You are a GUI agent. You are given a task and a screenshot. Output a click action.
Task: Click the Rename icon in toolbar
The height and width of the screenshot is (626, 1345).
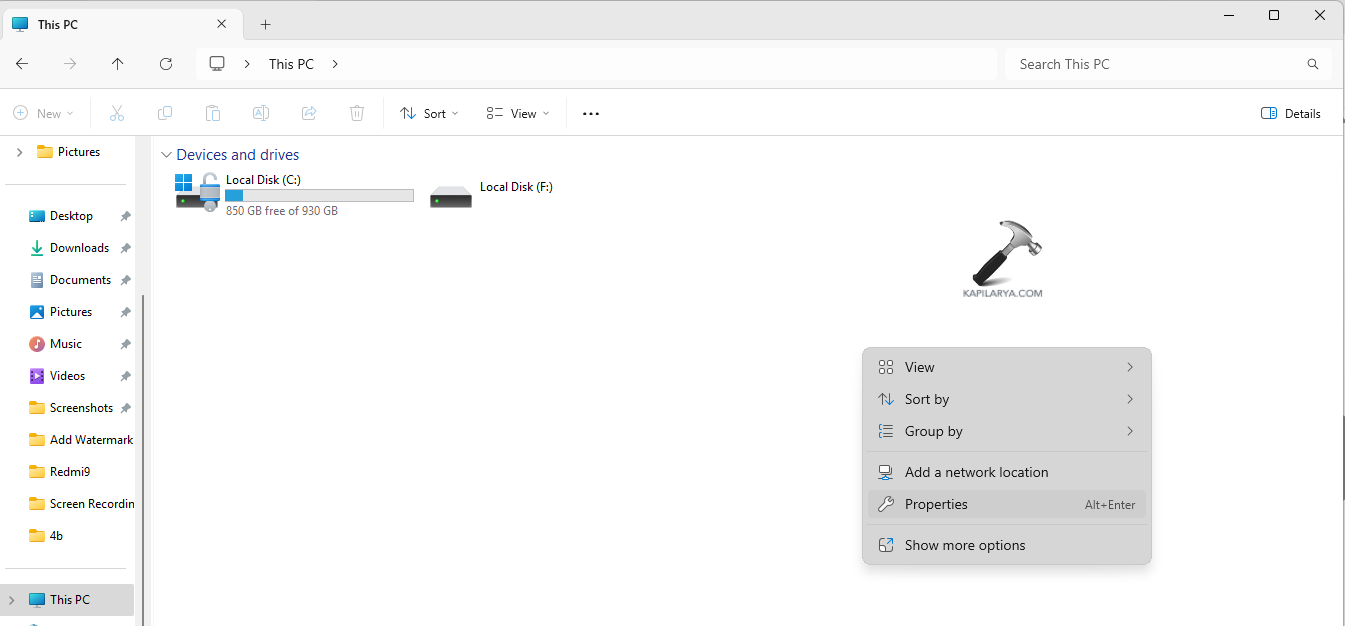(x=261, y=114)
